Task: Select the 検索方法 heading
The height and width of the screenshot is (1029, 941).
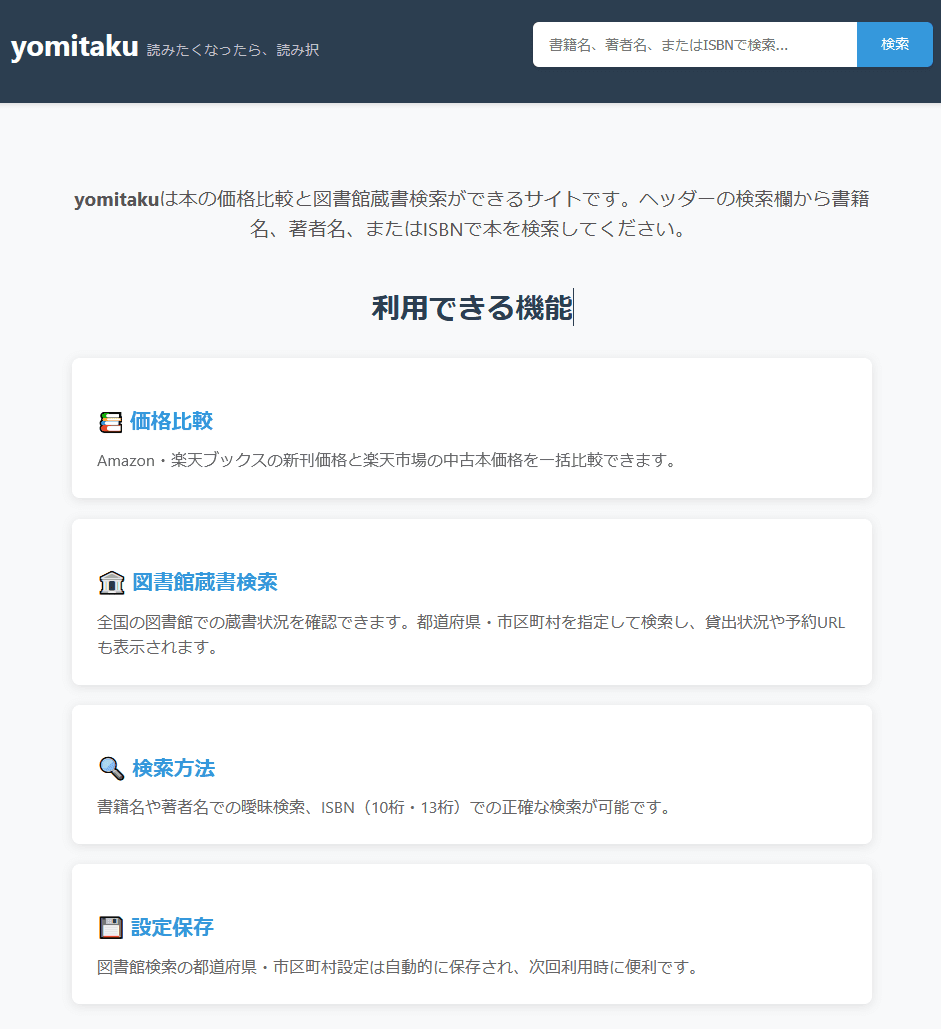Action: point(173,768)
